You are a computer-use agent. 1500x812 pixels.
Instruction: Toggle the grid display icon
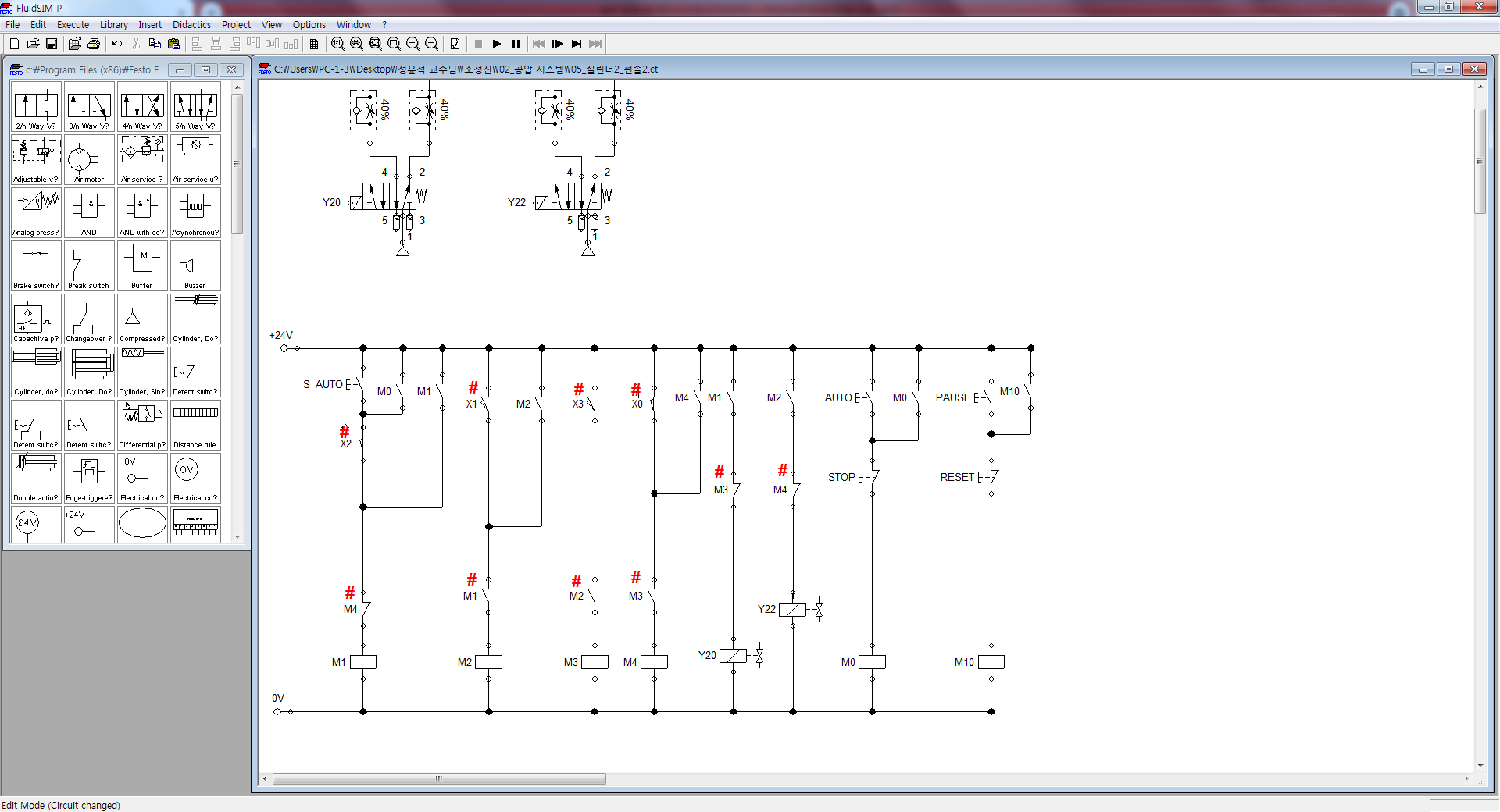[x=314, y=44]
